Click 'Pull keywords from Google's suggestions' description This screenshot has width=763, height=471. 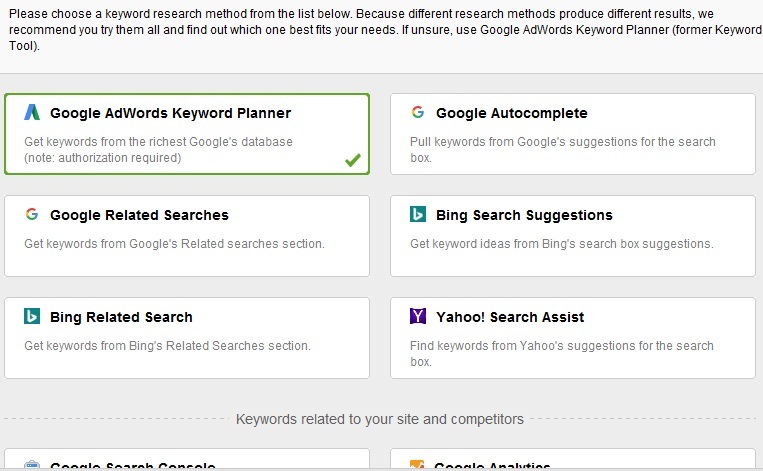[x=563, y=149]
